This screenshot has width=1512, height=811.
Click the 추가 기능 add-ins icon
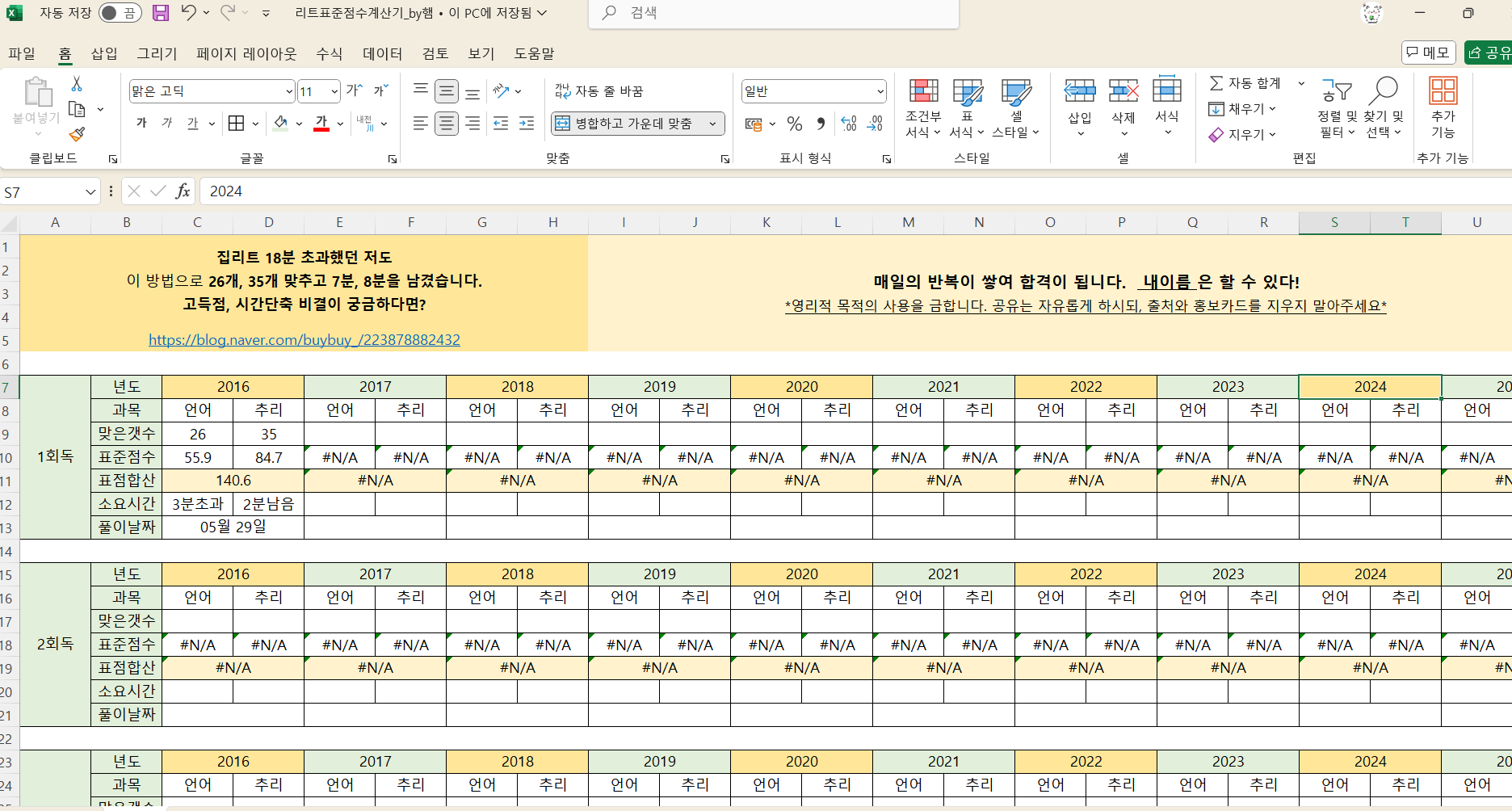coord(1443,109)
